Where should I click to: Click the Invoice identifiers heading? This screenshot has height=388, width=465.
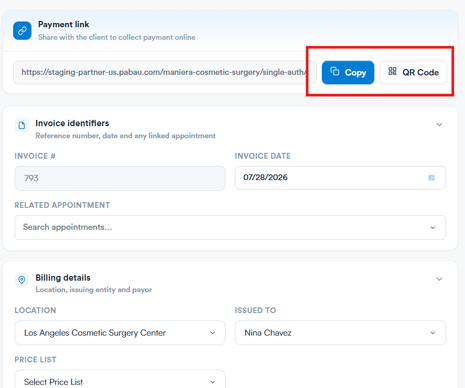[72, 123]
